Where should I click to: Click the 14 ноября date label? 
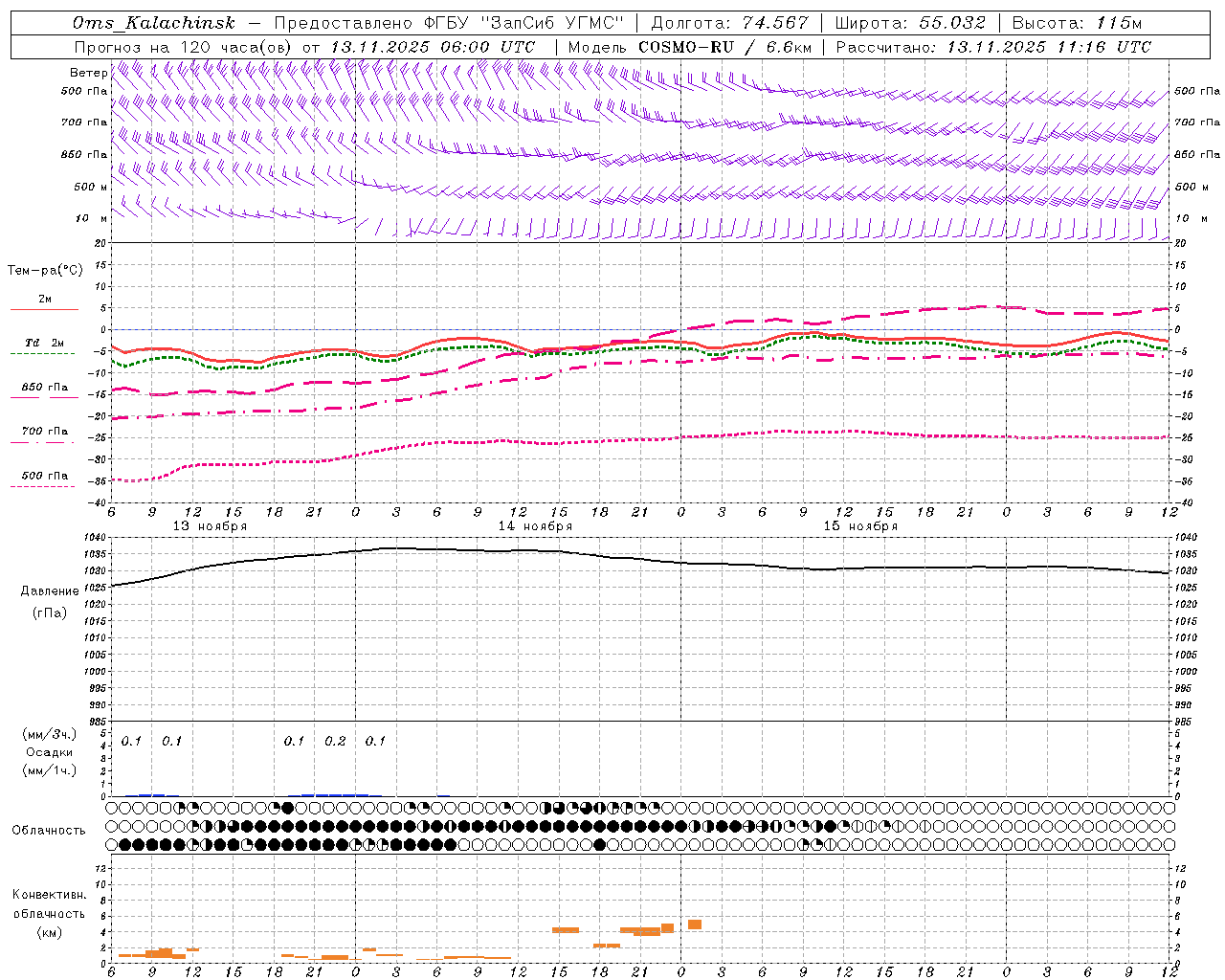point(535,526)
